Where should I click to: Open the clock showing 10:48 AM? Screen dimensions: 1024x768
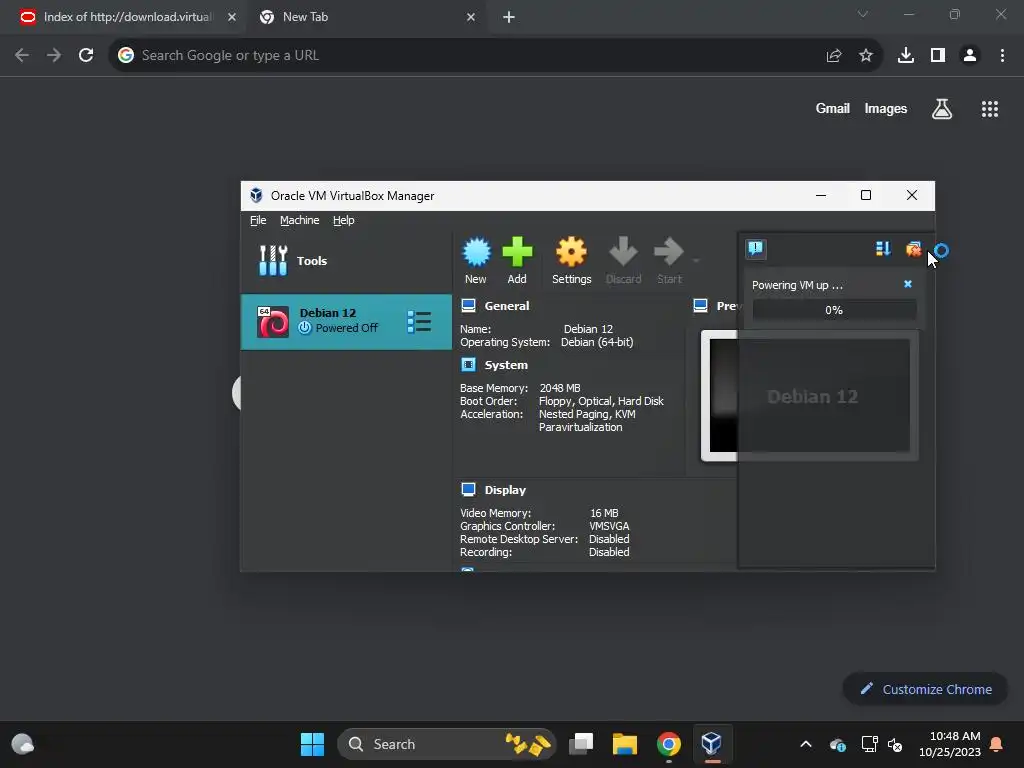point(950,744)
